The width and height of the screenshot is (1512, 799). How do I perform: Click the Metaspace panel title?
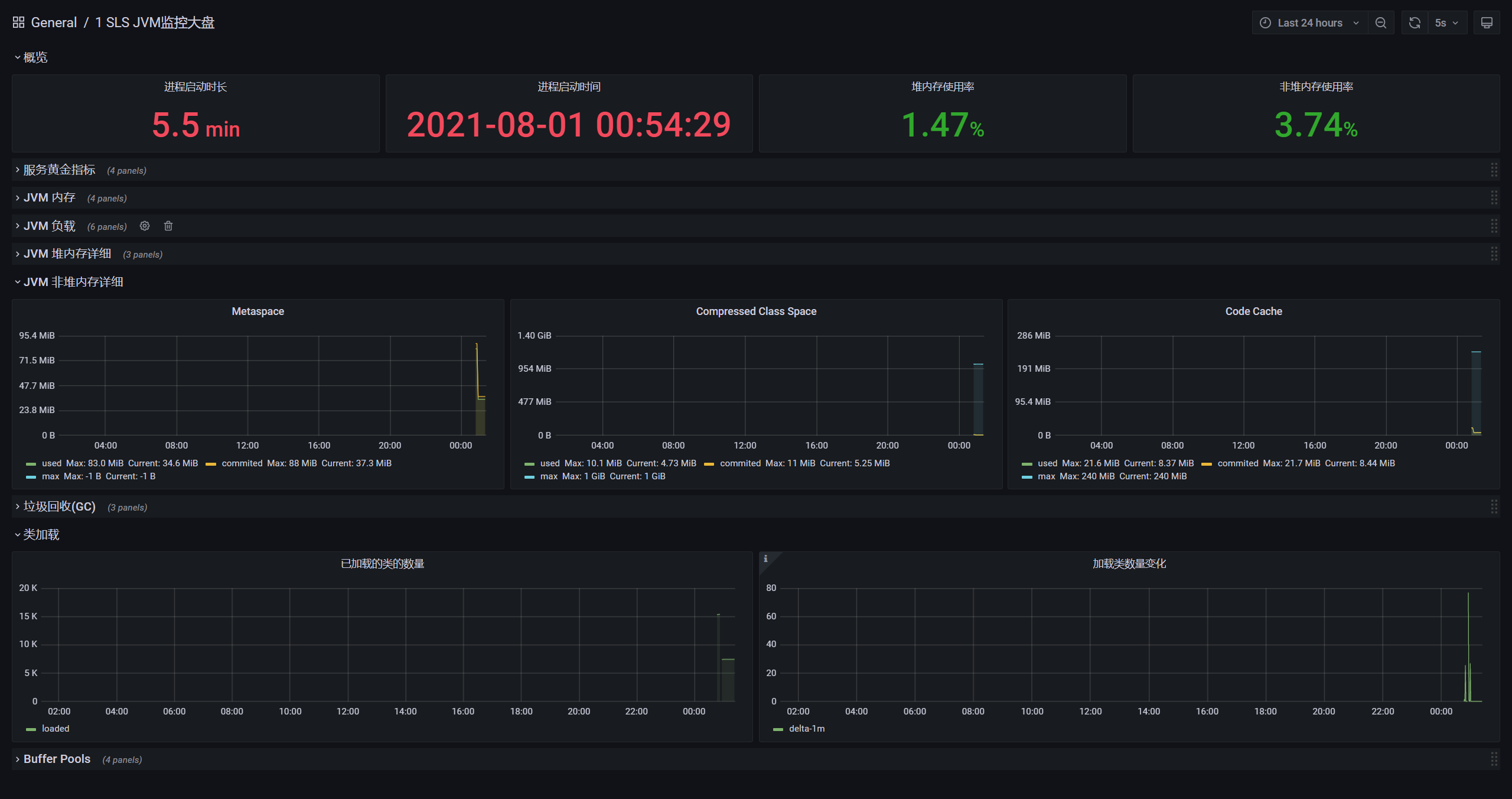[258, 311]
